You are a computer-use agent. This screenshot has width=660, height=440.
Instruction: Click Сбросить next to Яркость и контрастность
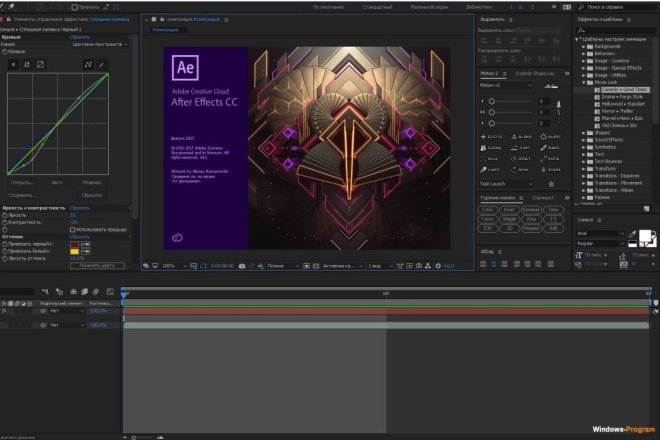80,208
